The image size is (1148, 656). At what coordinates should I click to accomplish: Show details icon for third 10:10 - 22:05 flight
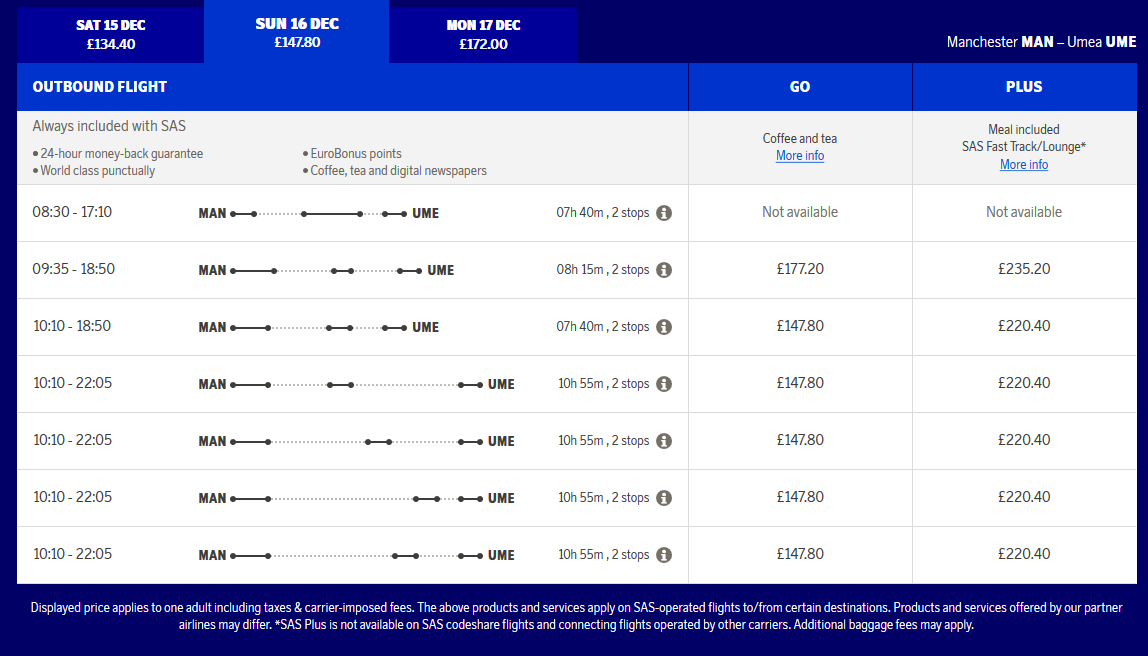(664, 498)
